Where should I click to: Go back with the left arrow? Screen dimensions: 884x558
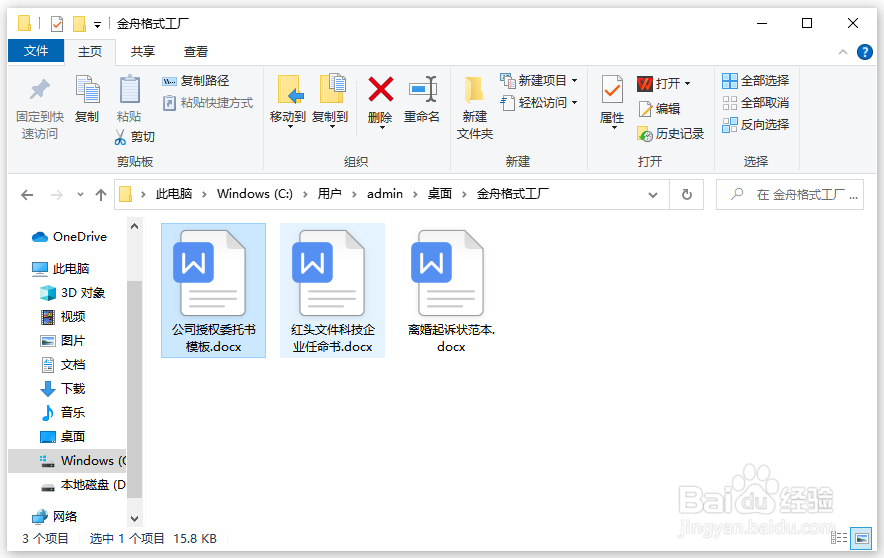tap(27, 195)
